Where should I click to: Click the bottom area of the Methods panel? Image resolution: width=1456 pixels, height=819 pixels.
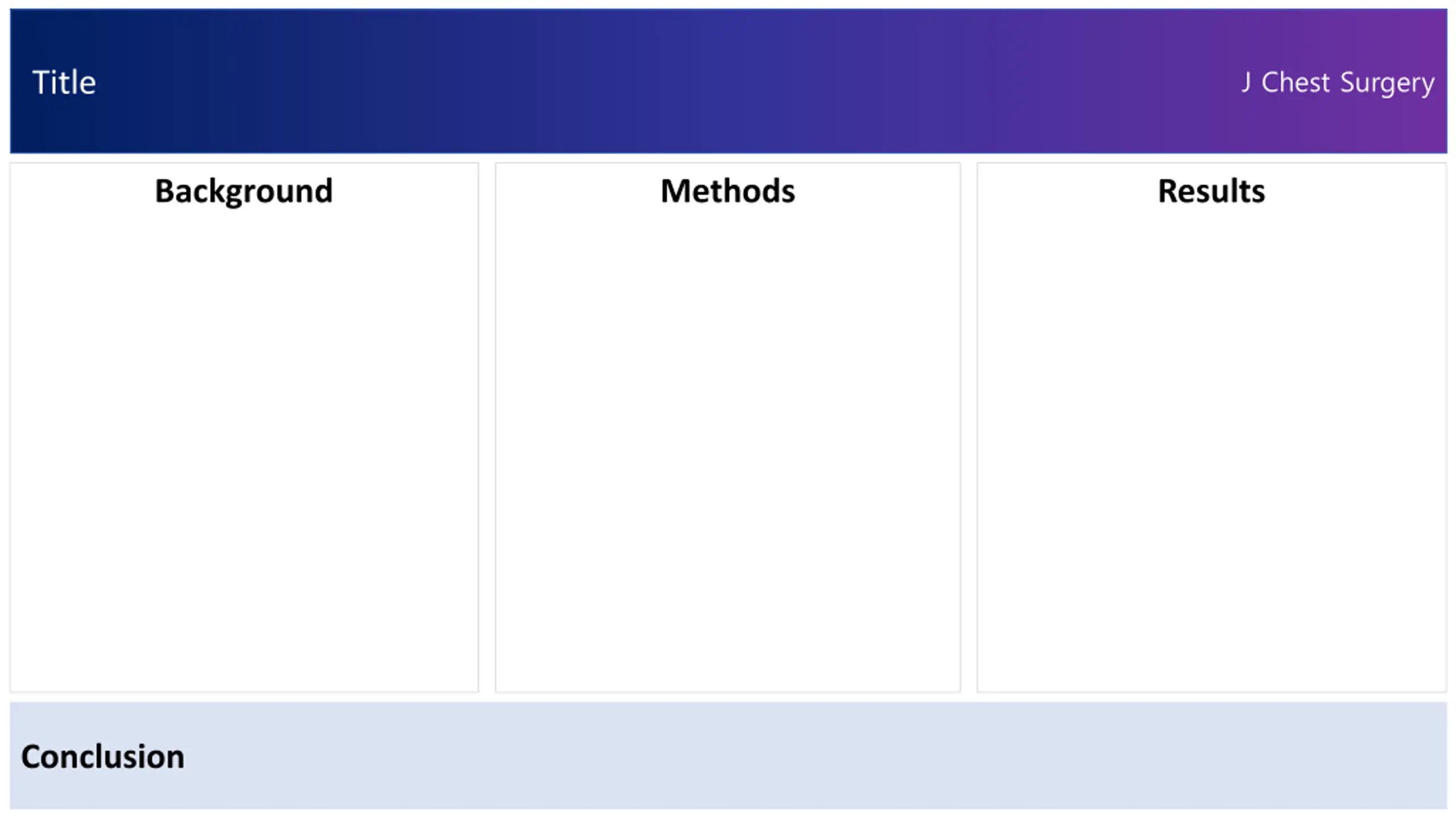[727, 654]
